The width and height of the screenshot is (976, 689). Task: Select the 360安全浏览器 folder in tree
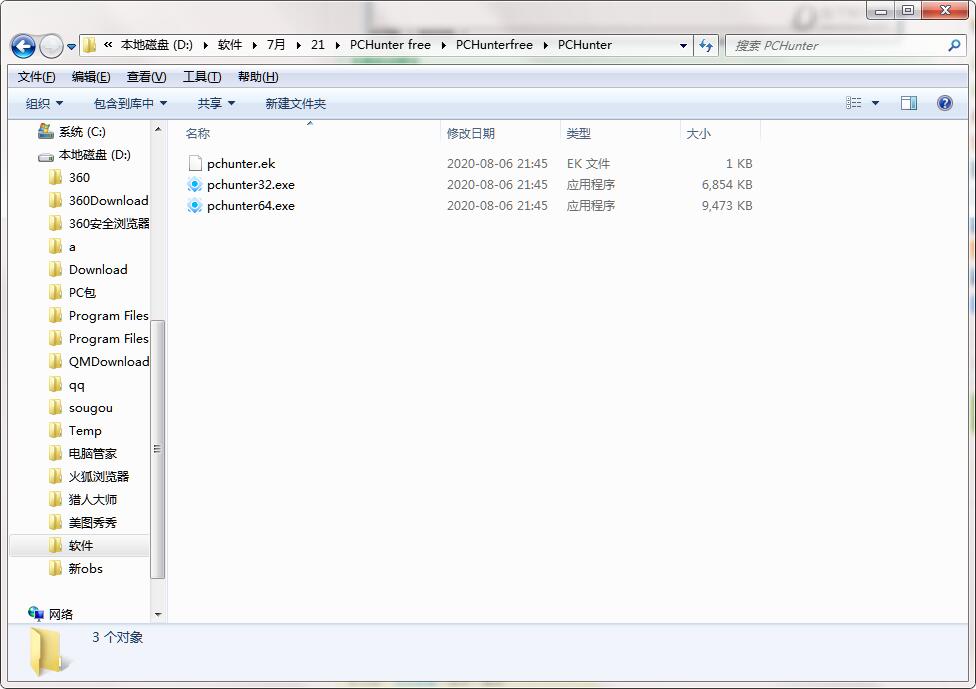pyautogui.click(x=100, y=223)
